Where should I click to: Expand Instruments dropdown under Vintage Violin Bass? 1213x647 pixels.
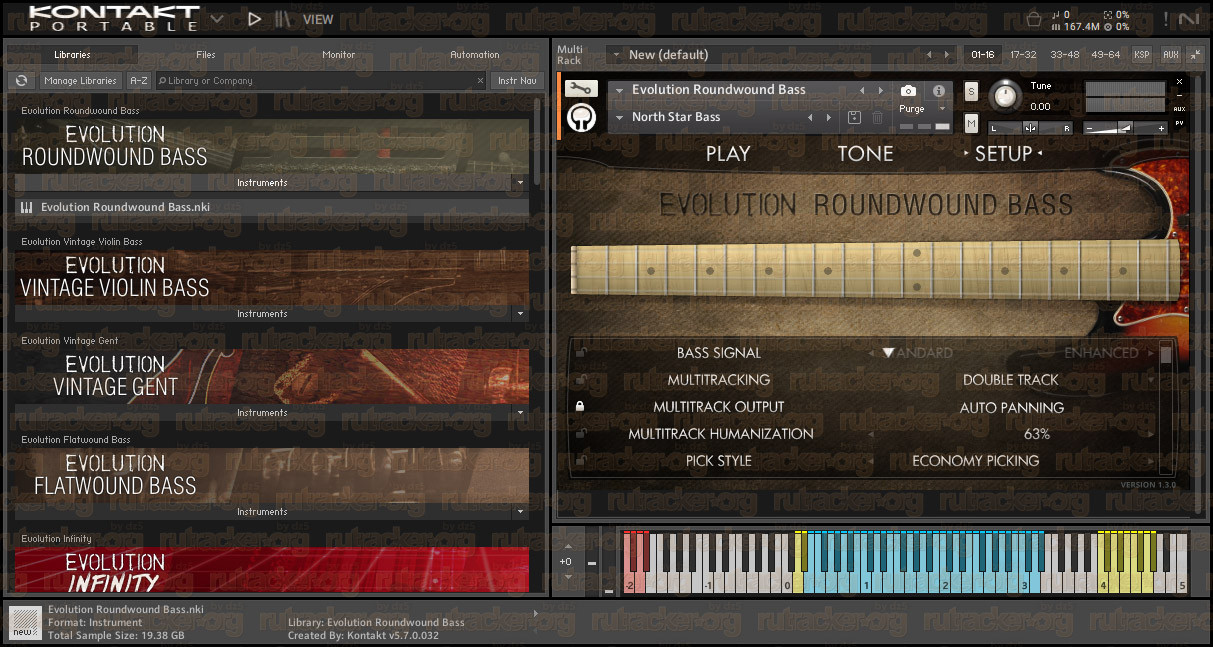[x=519, y=314]
